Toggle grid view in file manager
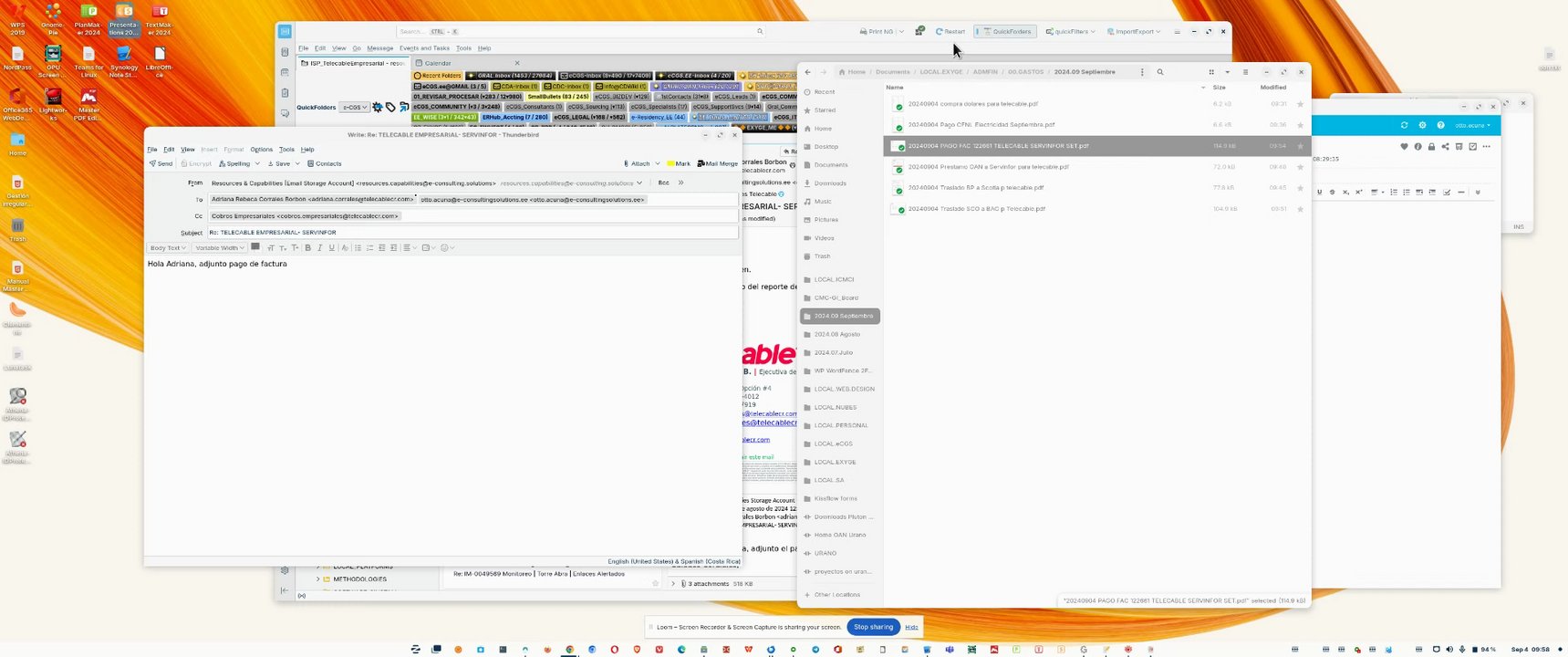 (1211, 72)
